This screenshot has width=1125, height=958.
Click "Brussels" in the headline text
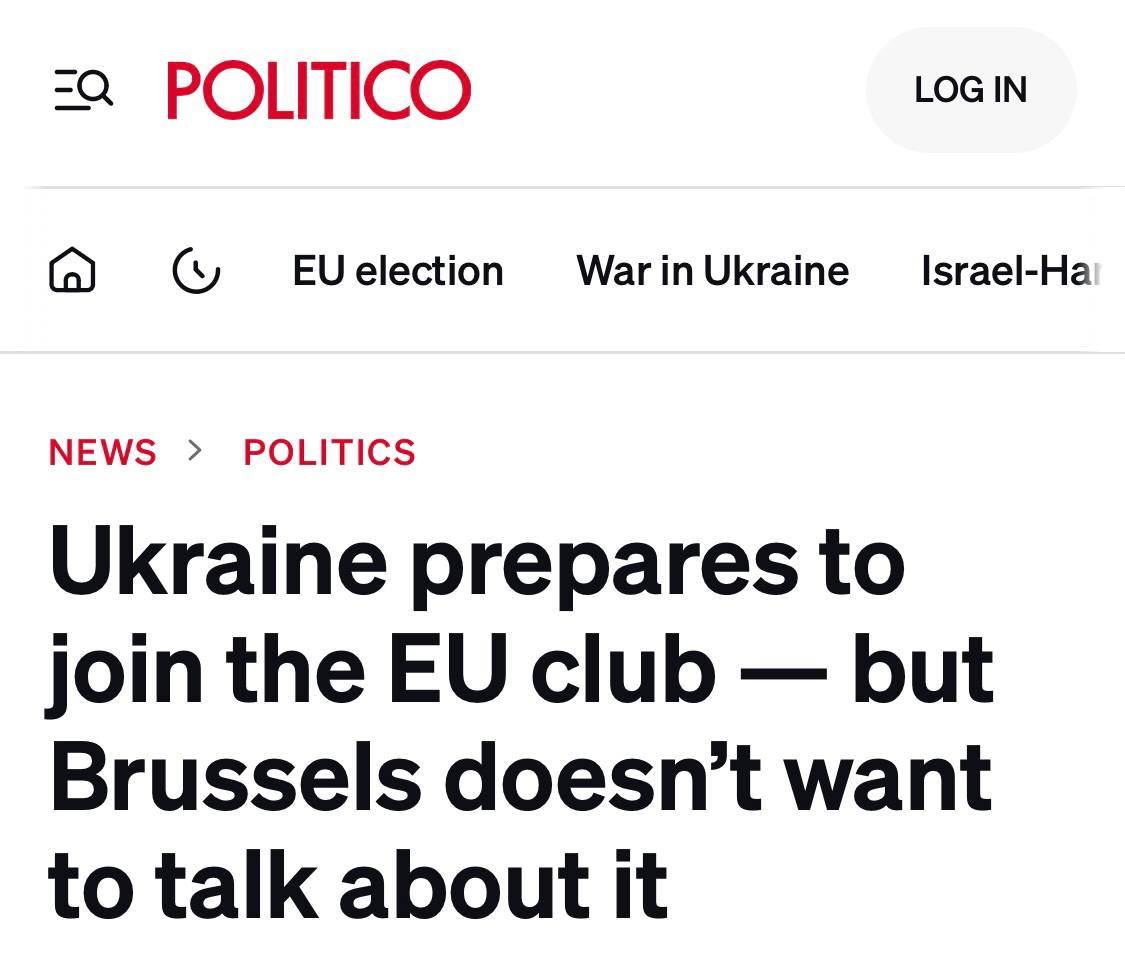(235, 779)
